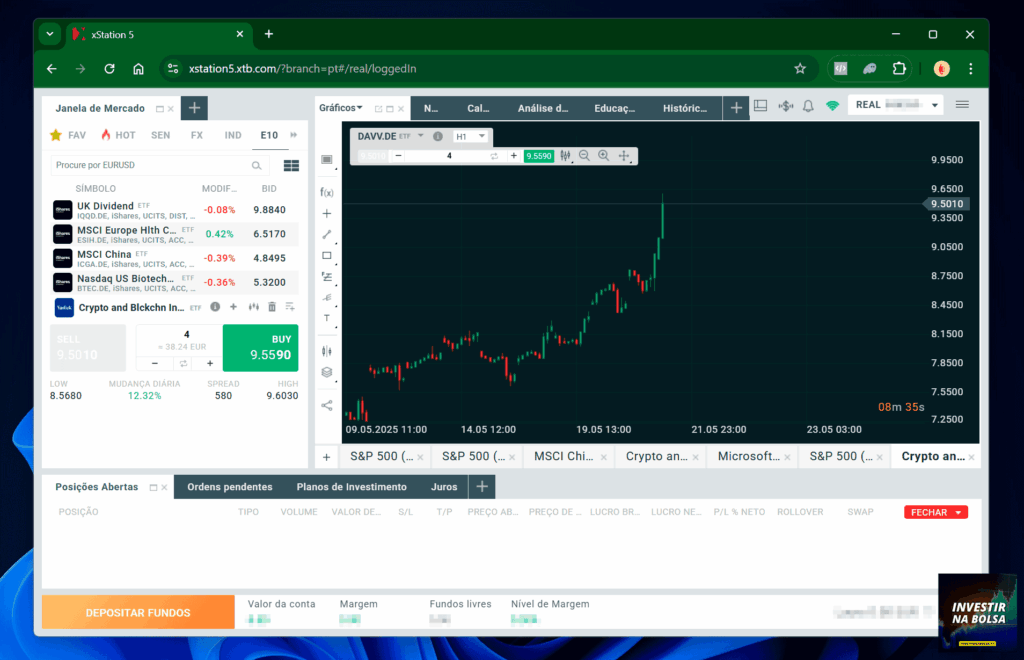Select the MSCI China ETF row

pos(175,259)
